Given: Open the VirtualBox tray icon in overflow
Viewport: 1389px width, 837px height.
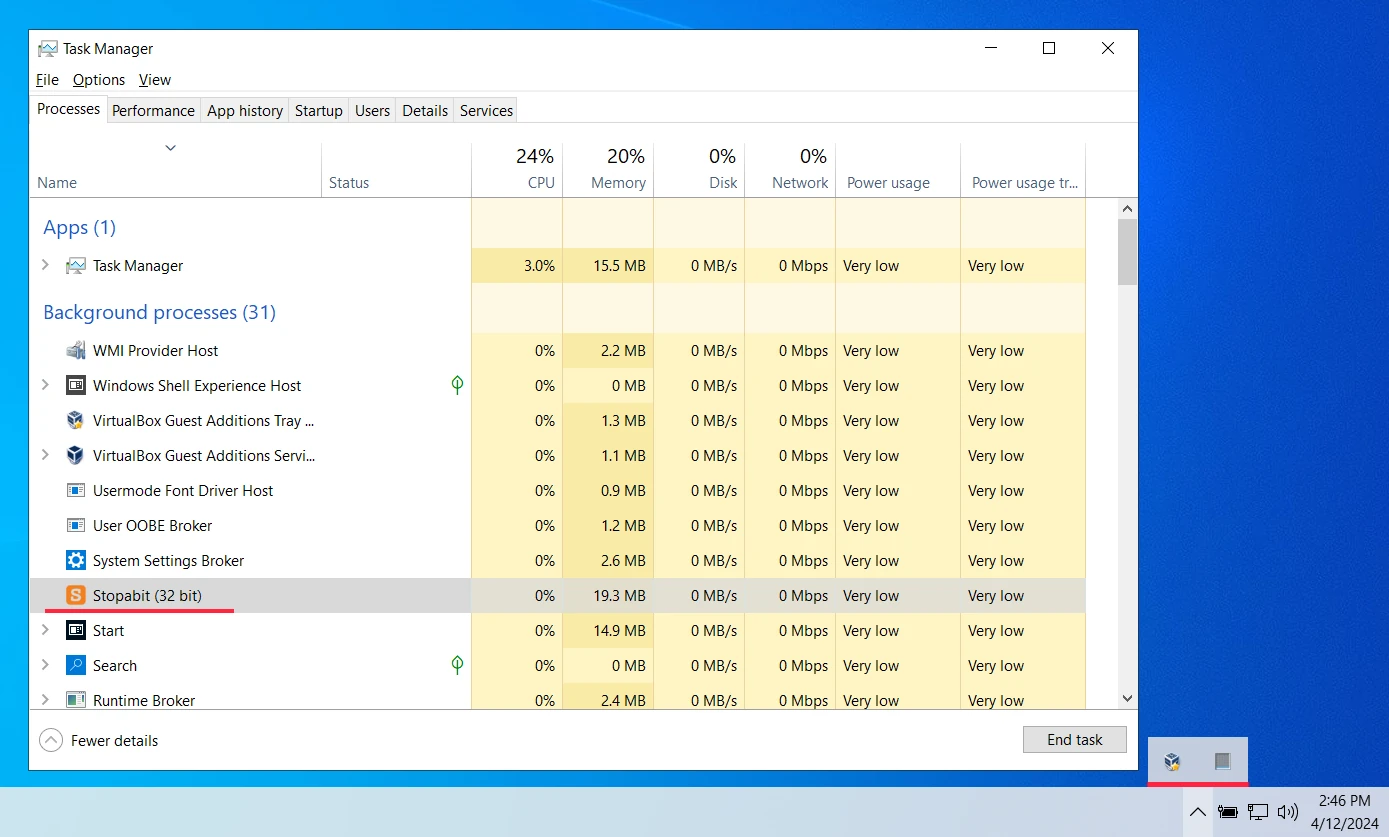Looking at the screenshot, I should (1172, 762).
